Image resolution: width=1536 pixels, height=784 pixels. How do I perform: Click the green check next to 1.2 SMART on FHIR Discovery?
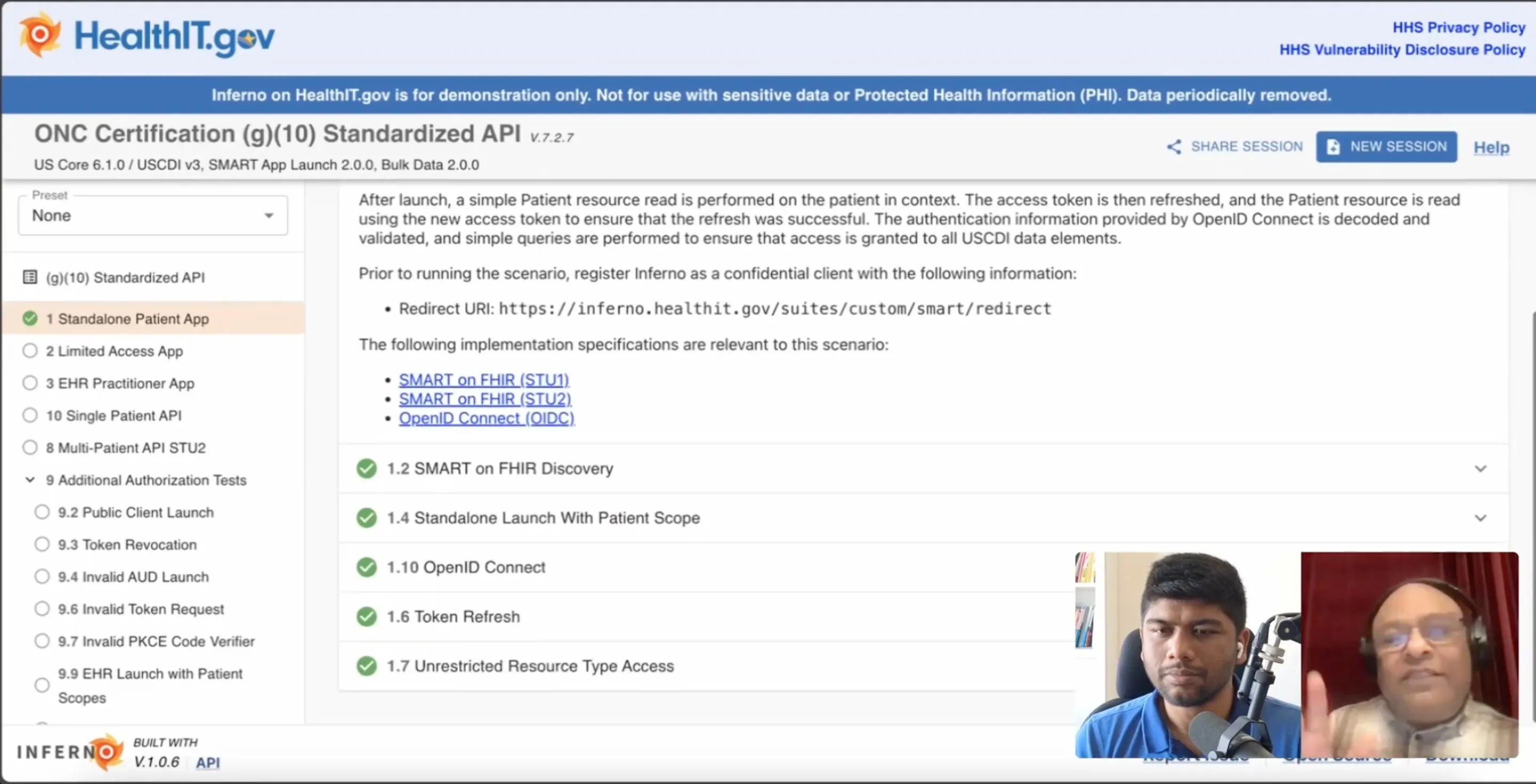(x=366, y=469)
